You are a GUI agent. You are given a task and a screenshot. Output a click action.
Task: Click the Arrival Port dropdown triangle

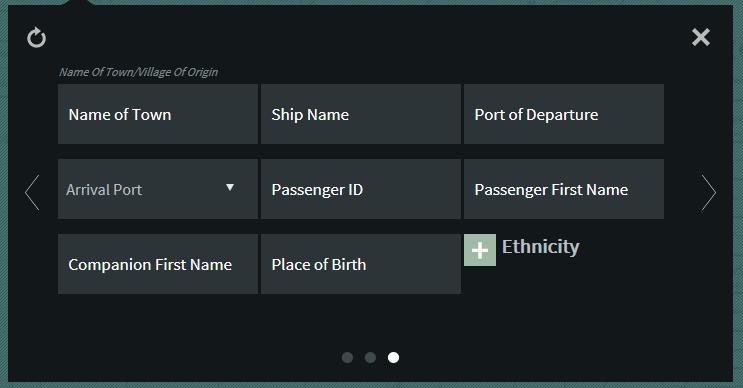(x=230, y=188)
